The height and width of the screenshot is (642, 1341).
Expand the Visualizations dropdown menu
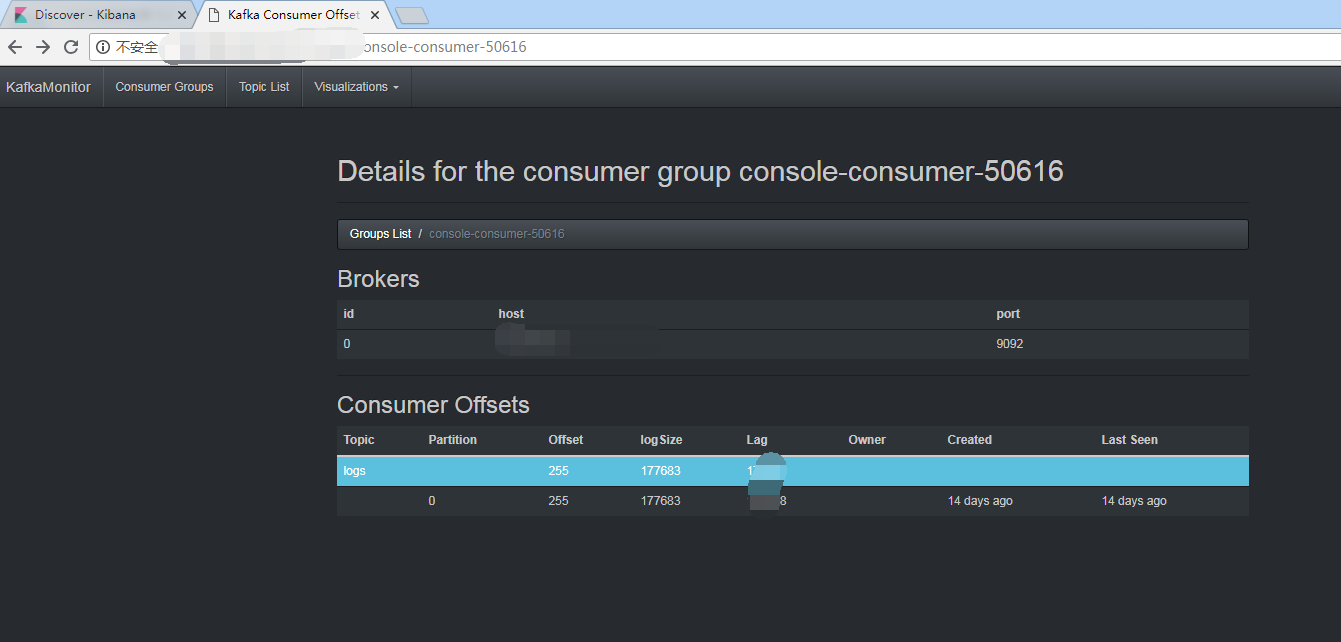(356, 87)
